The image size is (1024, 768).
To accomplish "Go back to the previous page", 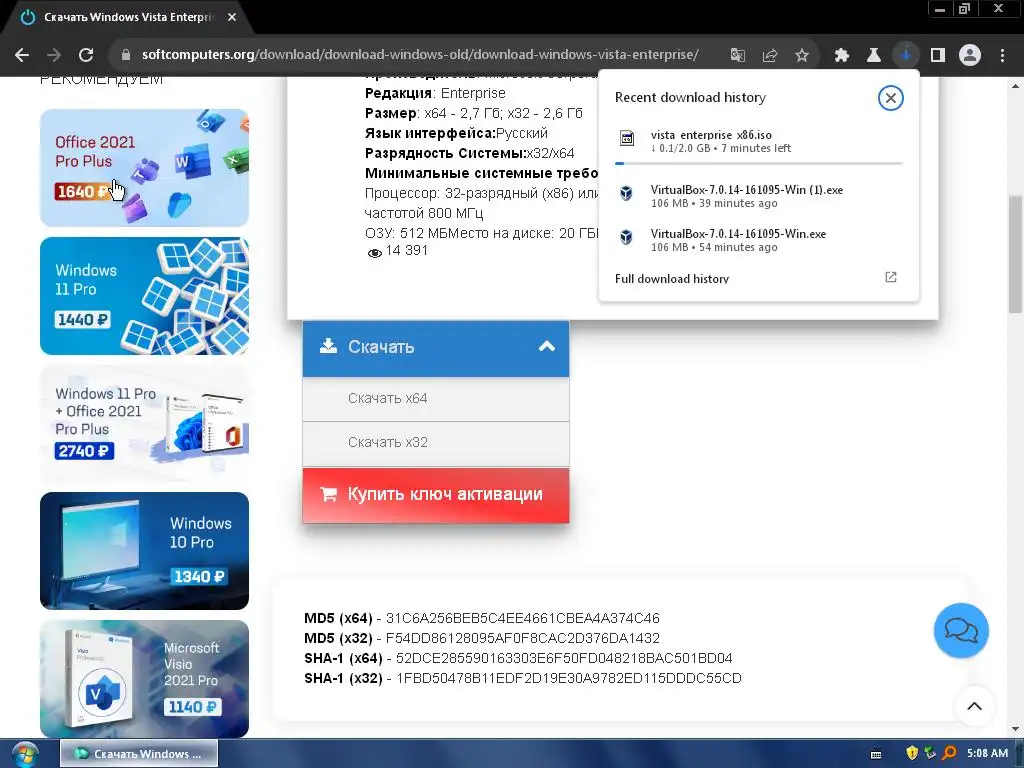I will pos(22,55).
